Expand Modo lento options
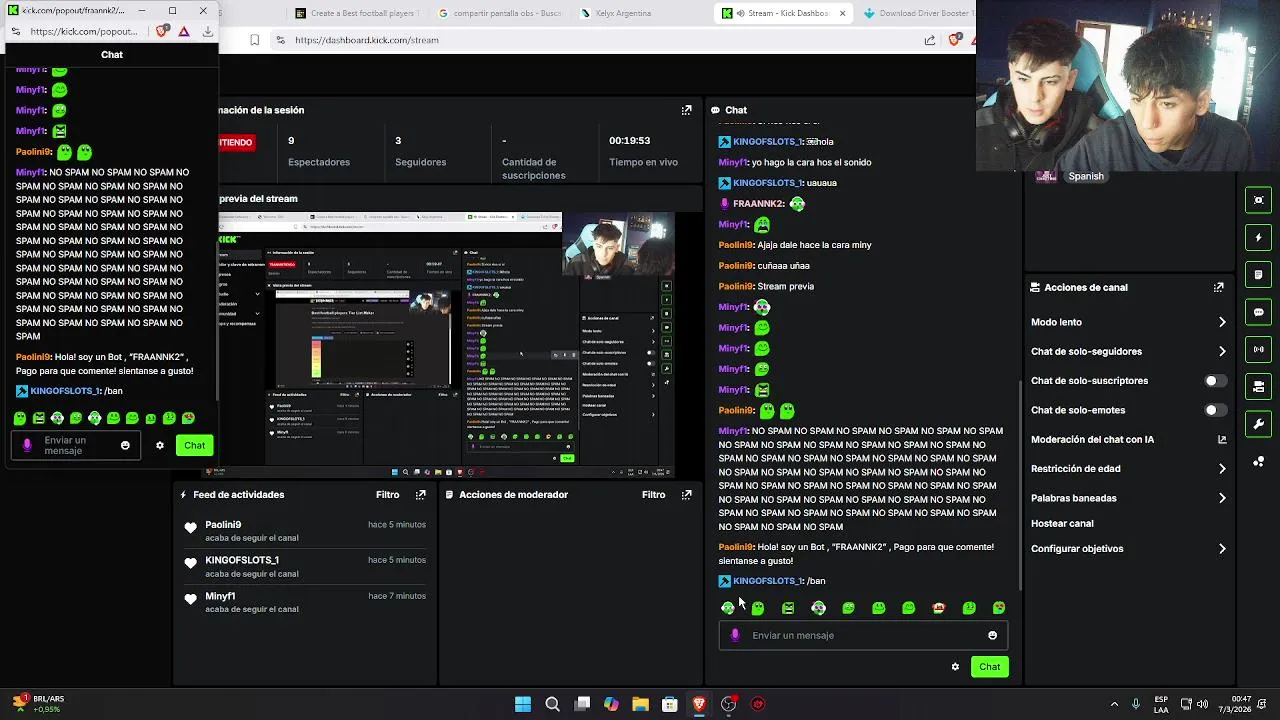 [1222, 322]
